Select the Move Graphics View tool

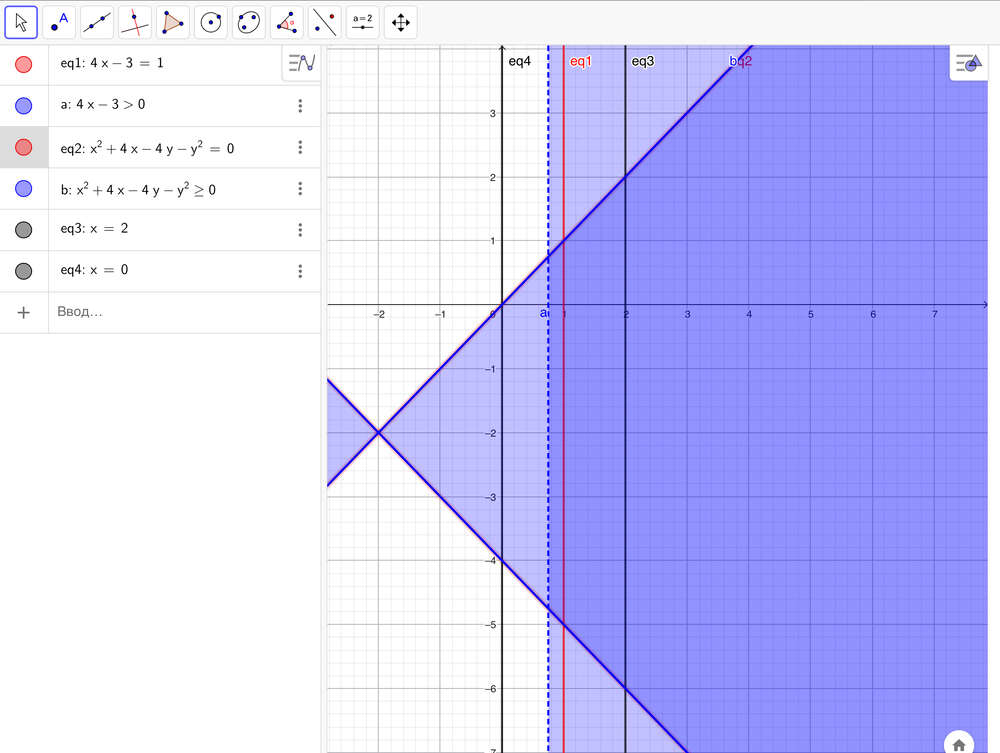click(401, 22)
